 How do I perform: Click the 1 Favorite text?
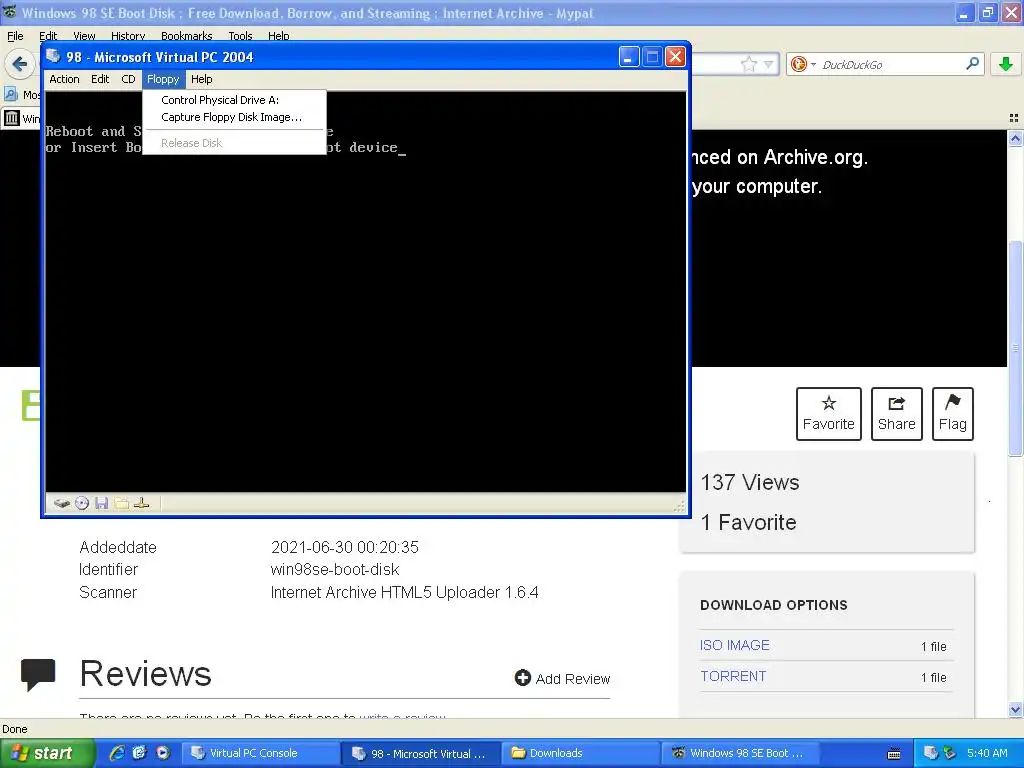748,522
